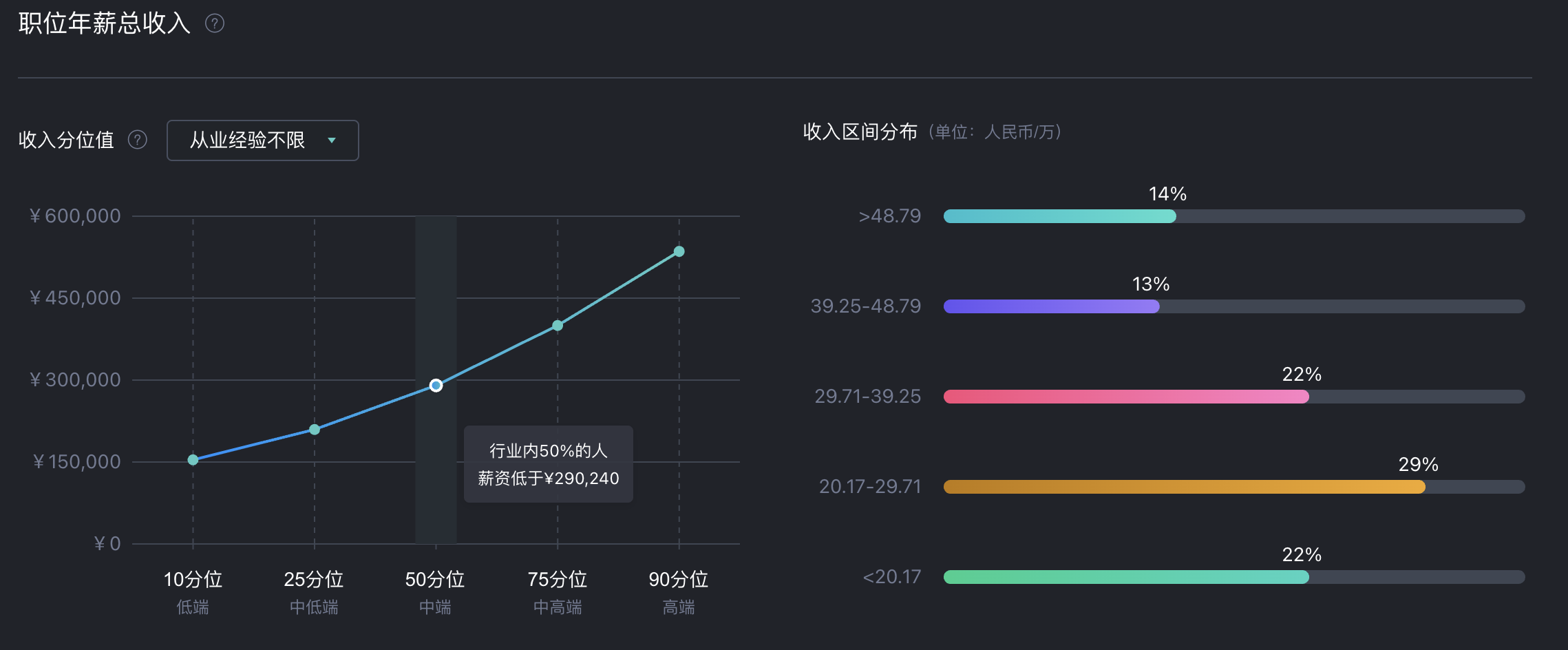This screenshot has height=650, width=1568.
Task: Click the 75分位 中高端 axis label
Action: (558, 591)
